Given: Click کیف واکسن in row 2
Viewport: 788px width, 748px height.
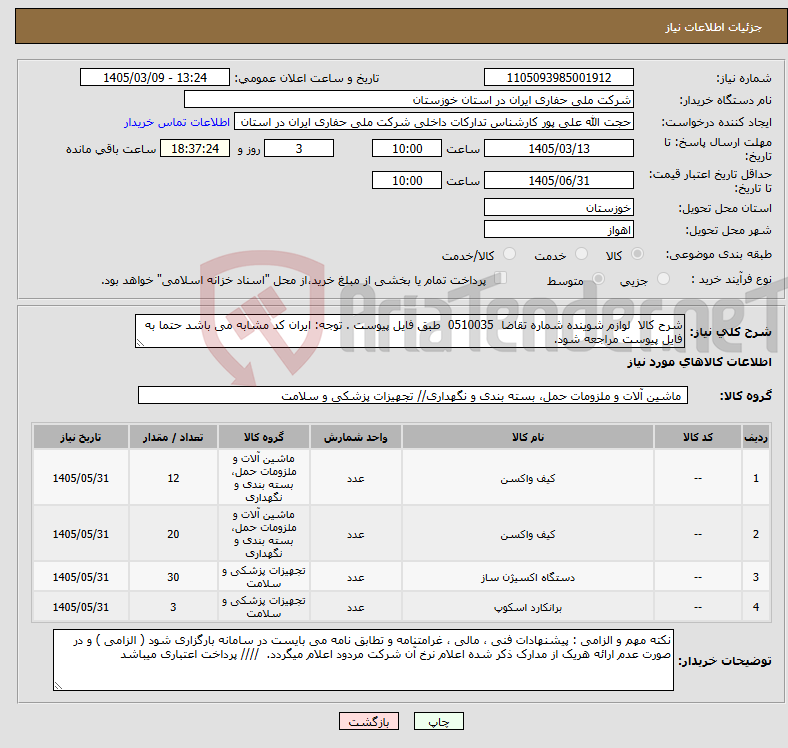Looking at the screenshot, I should [x=528, y=534].
